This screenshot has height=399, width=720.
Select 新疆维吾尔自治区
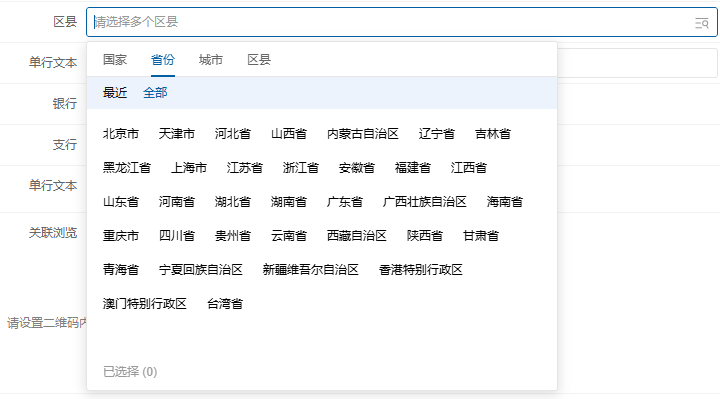310,270
